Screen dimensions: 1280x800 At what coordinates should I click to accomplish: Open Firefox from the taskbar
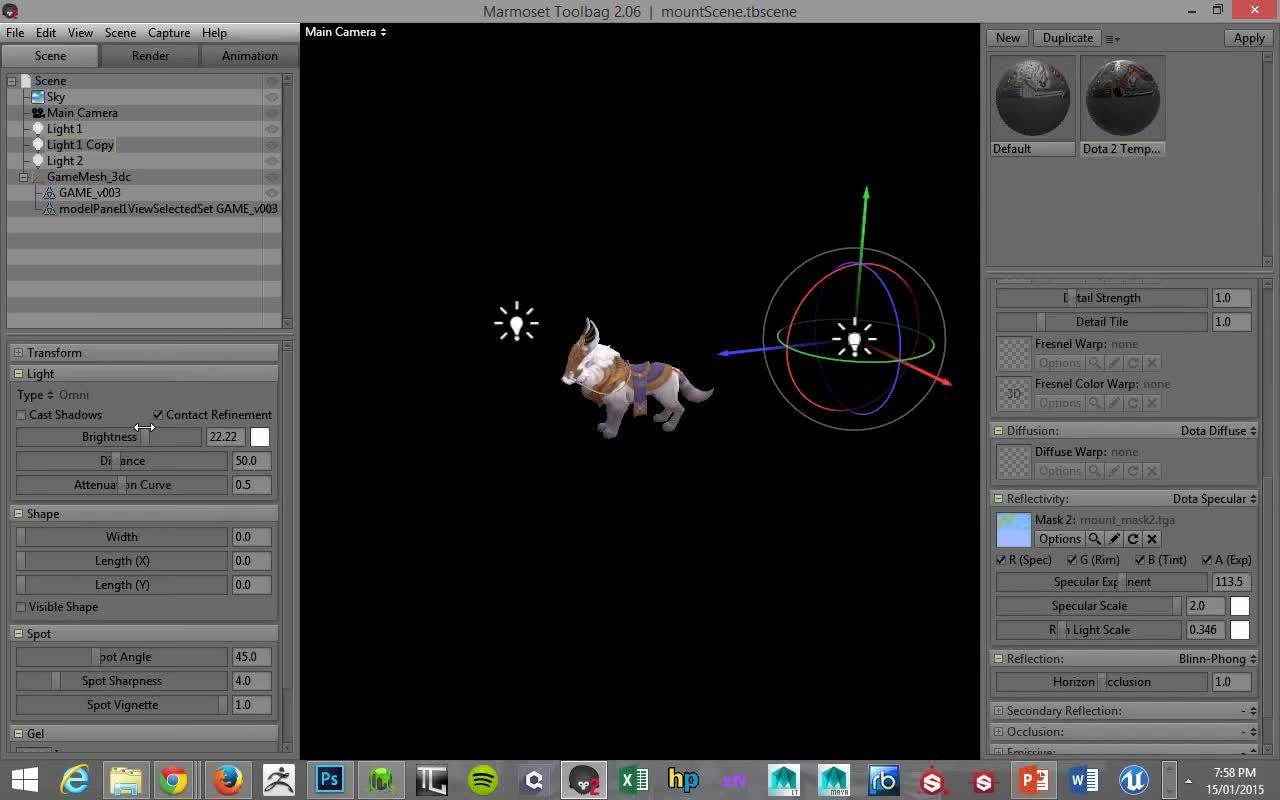[x=227, y=779]
